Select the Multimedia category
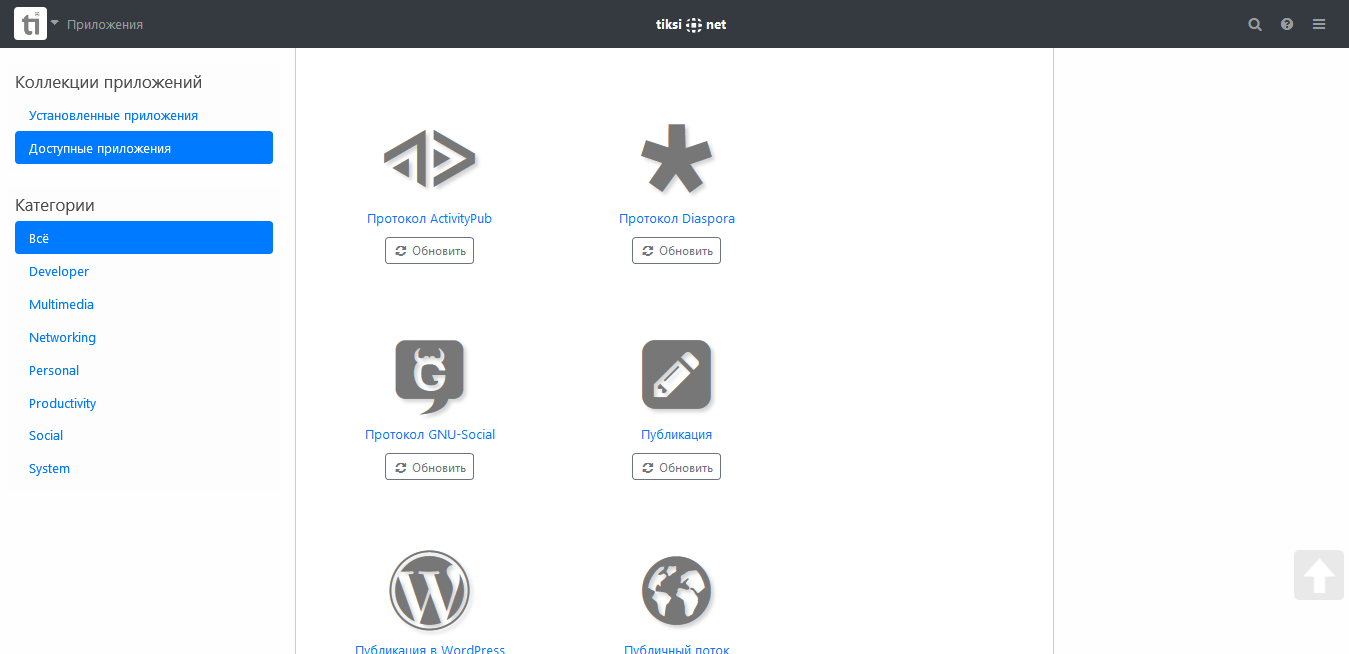The height and width of the screenshot is (654, 1349). (144, 304)
